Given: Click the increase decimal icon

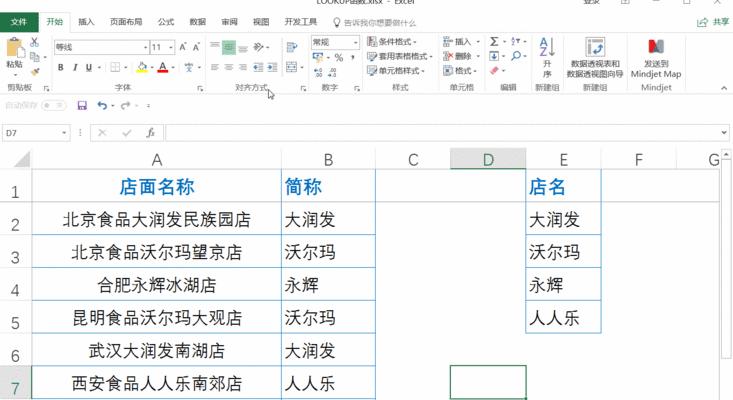Looking at the screenshot, I should (x=318, y=72).
